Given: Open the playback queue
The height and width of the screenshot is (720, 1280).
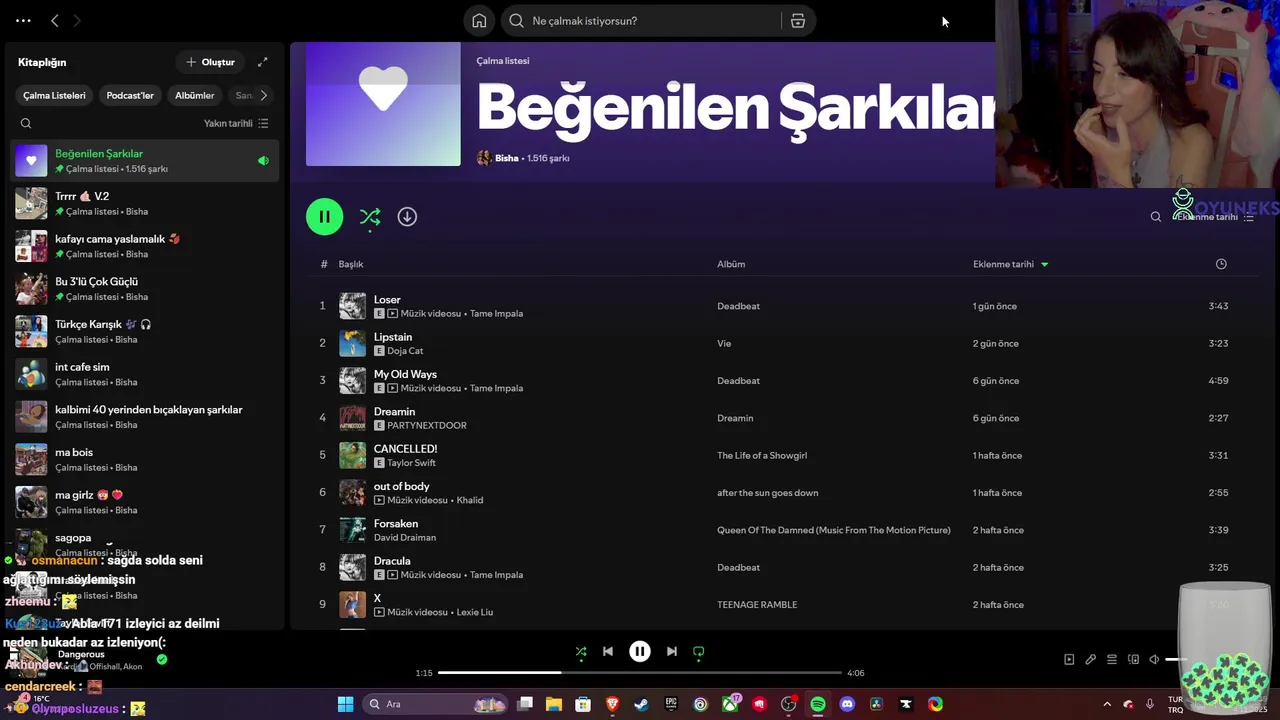Looking at the screenshot, I should [x=1112, y=660].
